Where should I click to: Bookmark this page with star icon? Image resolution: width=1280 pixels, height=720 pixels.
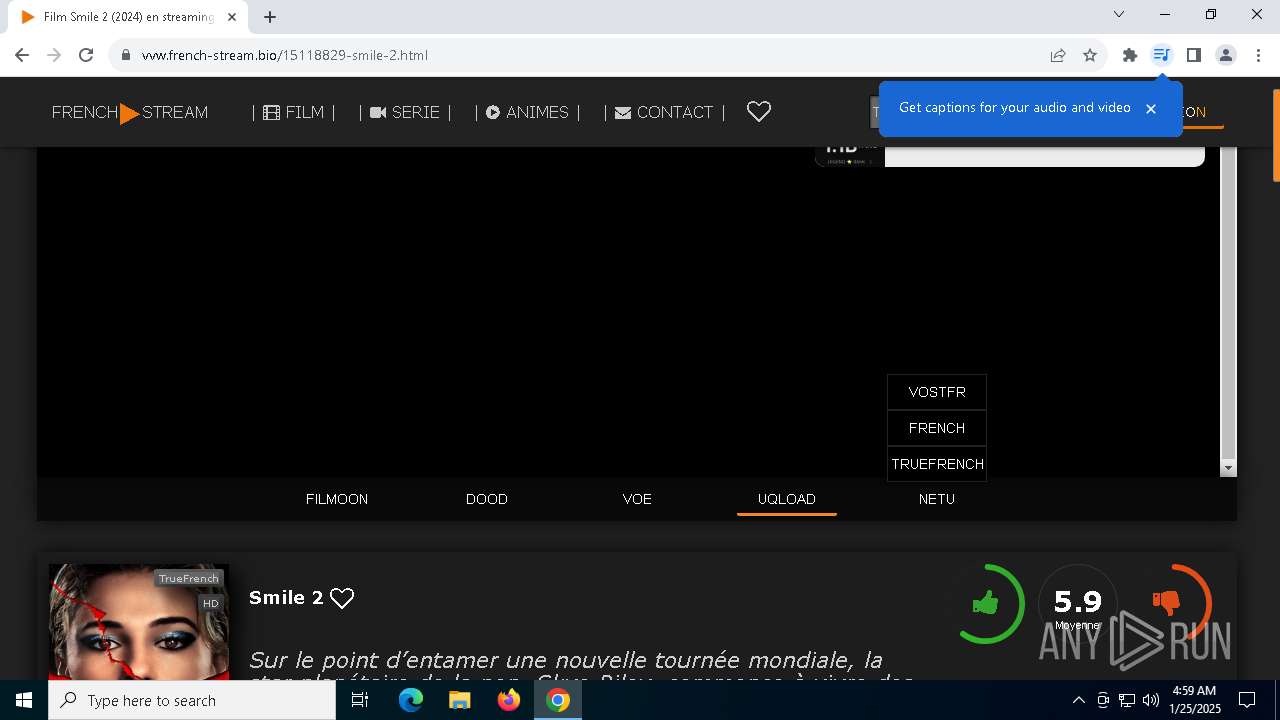(x=1090, y=55)
